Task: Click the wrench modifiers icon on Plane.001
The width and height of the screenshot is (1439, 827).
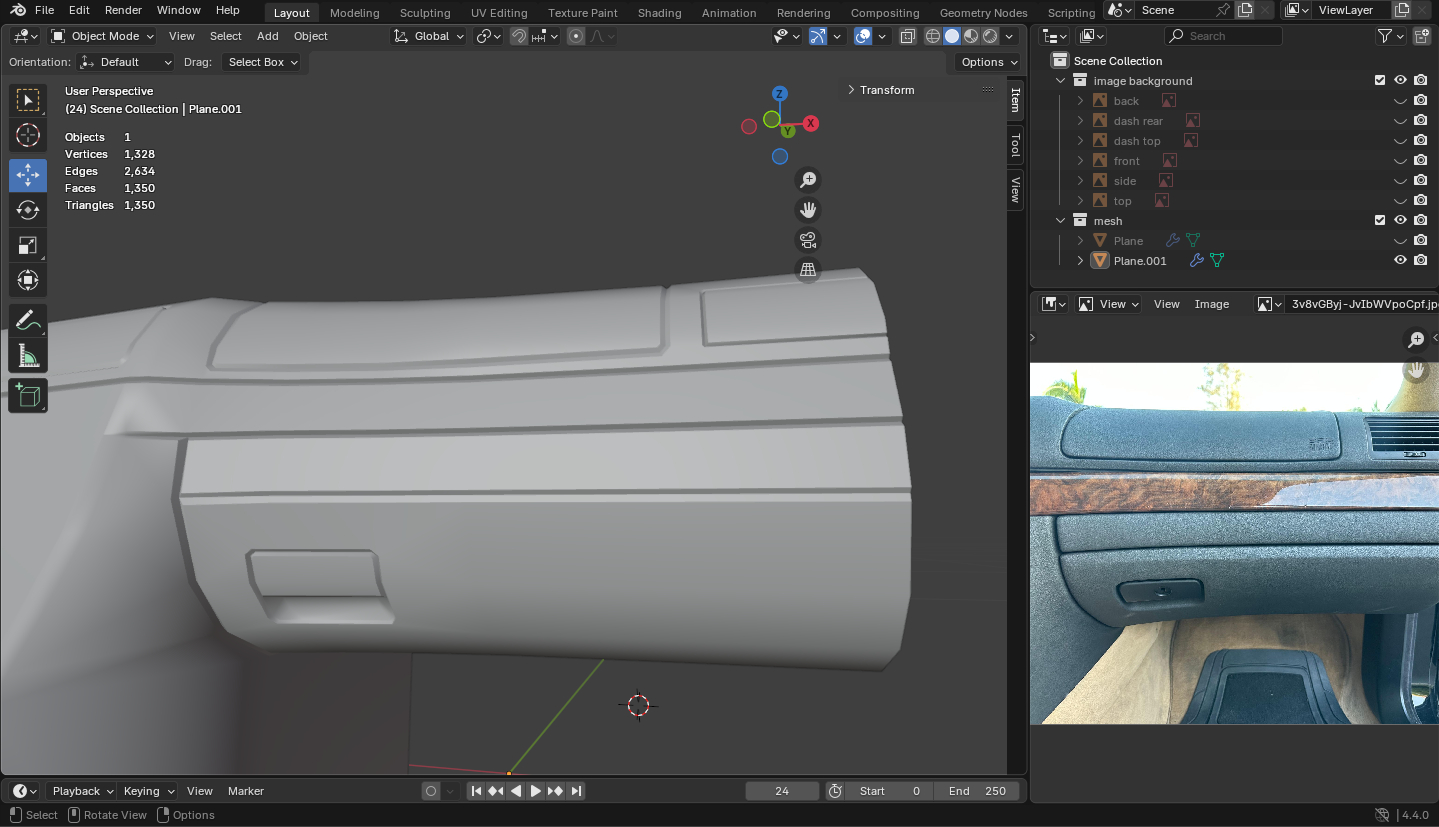Action: coord(1196,261)
